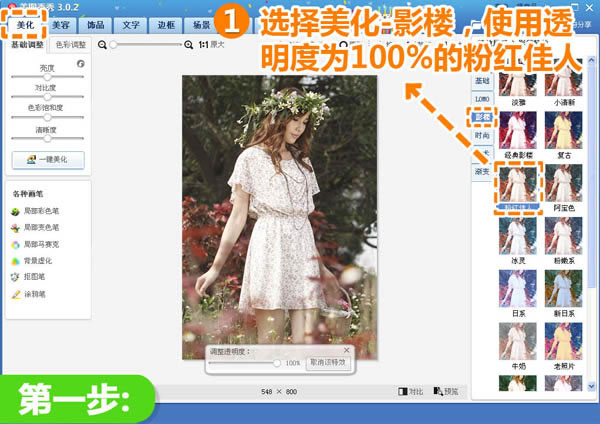Switch to the 基础调整 sub-tab

point(27,45)
